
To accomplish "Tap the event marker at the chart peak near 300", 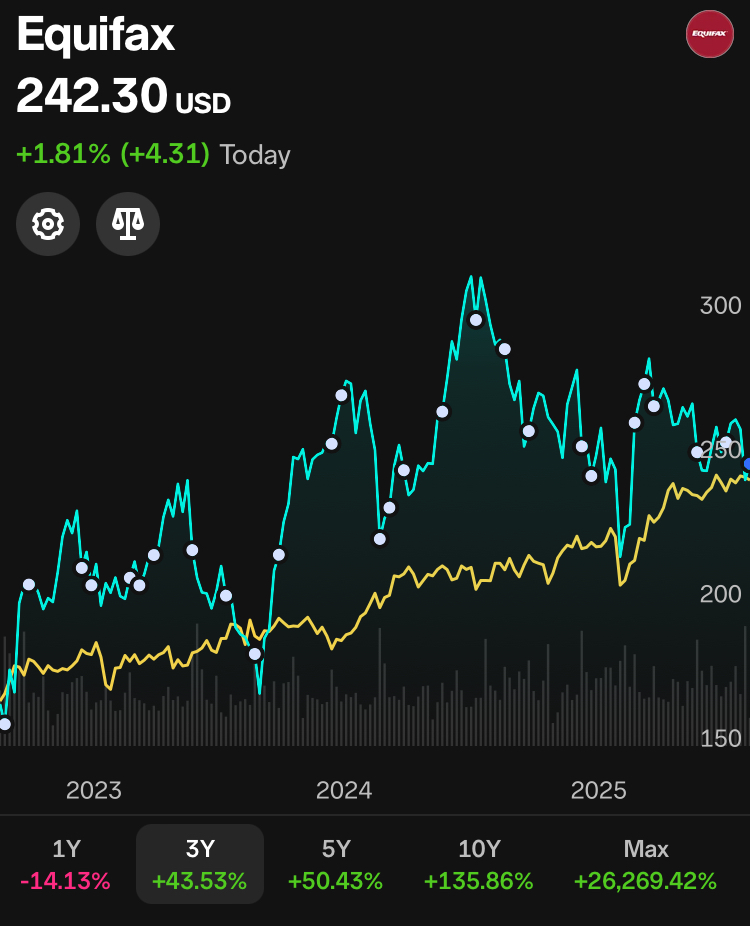I will pyautogui.click(x=476, y=320).
